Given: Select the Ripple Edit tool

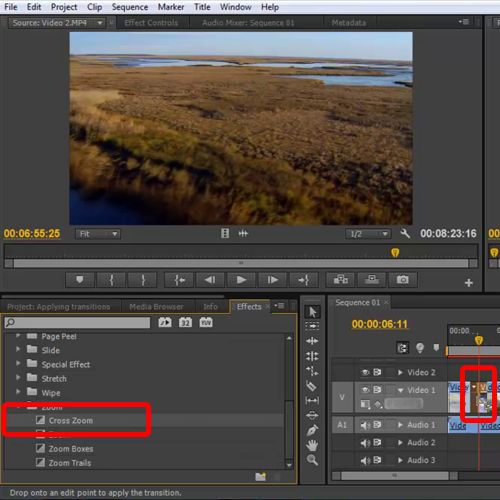Looking at the screenshot, I should 312,341.
